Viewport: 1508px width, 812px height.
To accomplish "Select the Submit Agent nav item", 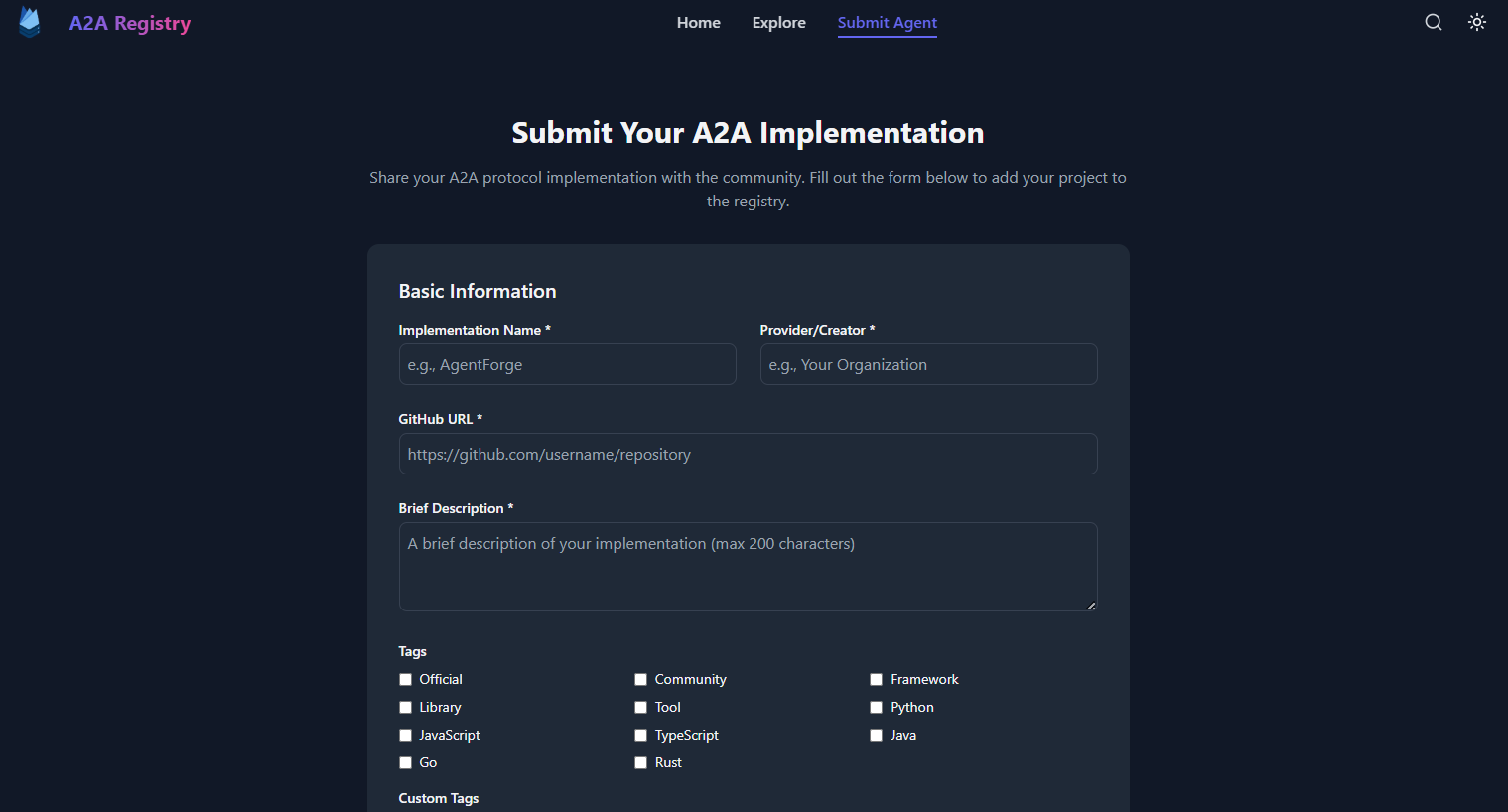I will point(888,23).
